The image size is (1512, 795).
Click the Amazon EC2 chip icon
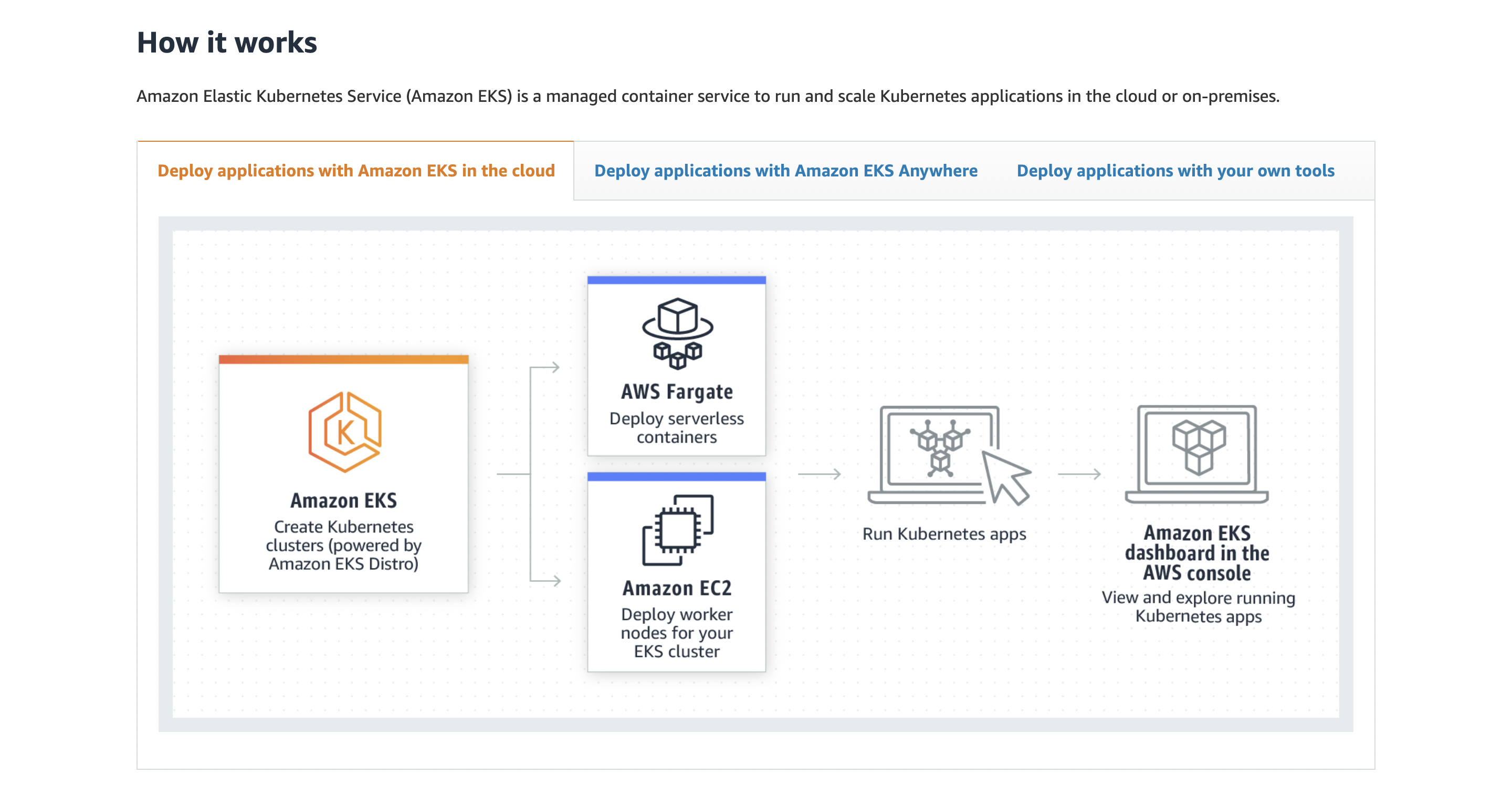click(x=677, y=530)
